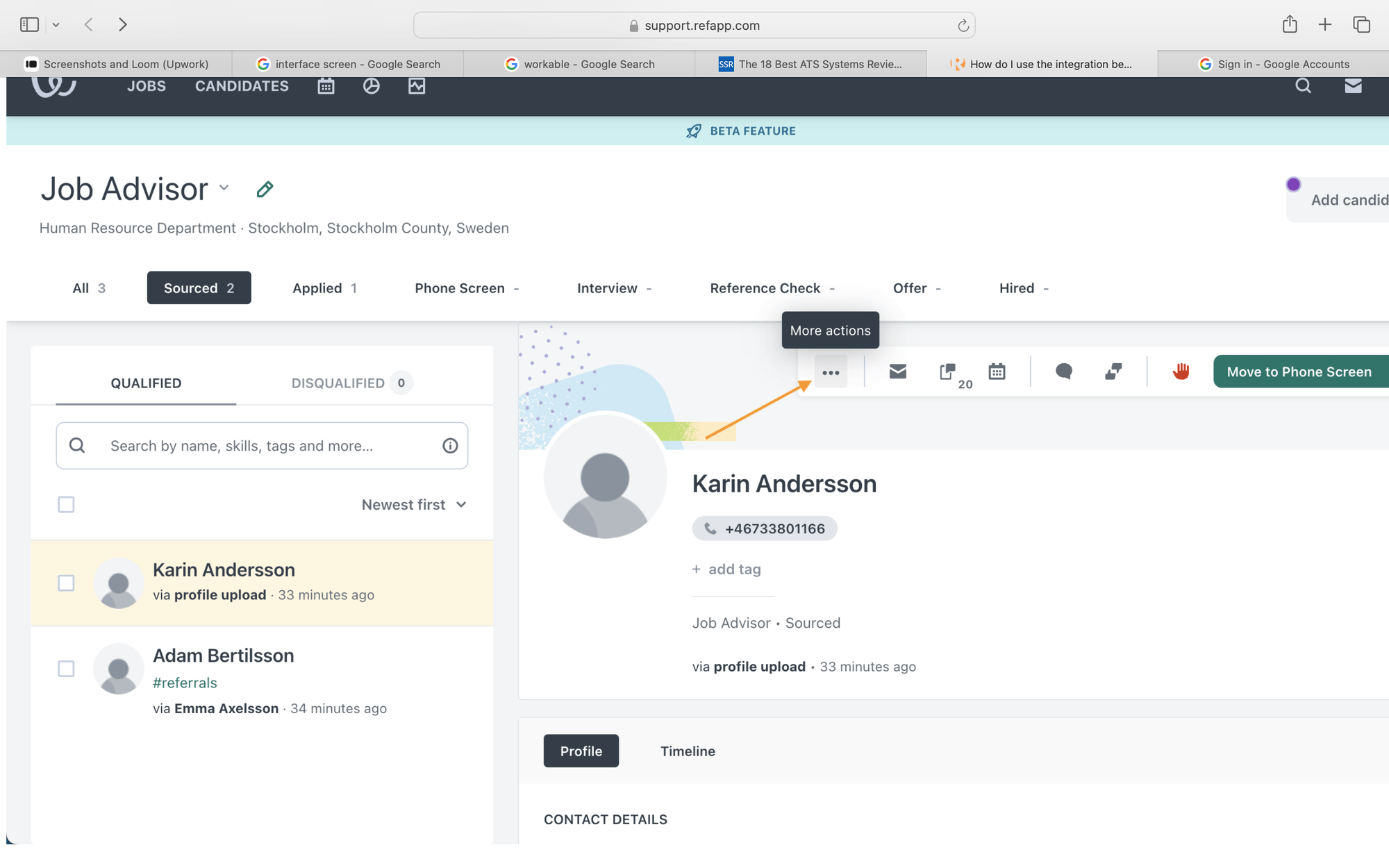Open the comments bubble for Karin Andersson
This screenshot has width=1389, height=868.
[x=1064, y=372]
